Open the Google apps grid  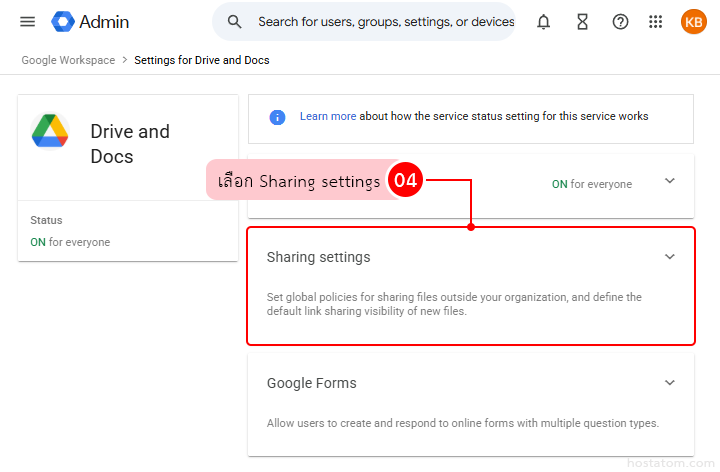coord(655,22)
